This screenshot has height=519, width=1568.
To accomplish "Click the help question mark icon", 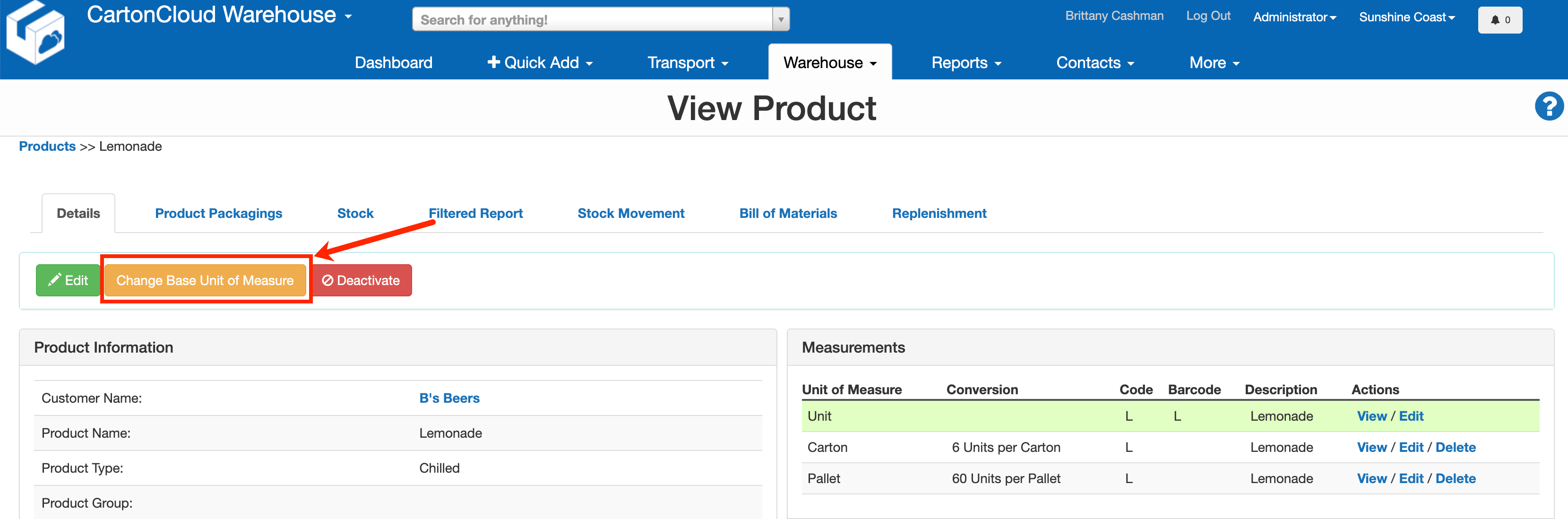I will (x=1550, y=107).
